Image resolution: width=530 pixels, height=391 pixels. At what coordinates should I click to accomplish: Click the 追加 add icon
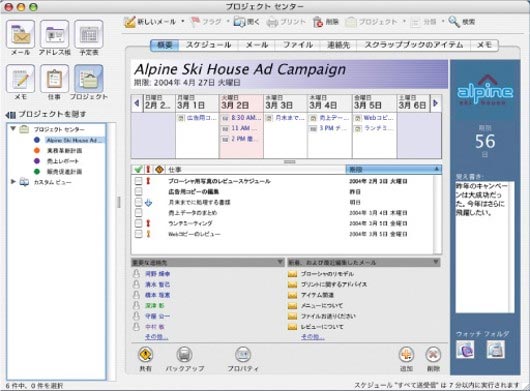coord(406,355)
